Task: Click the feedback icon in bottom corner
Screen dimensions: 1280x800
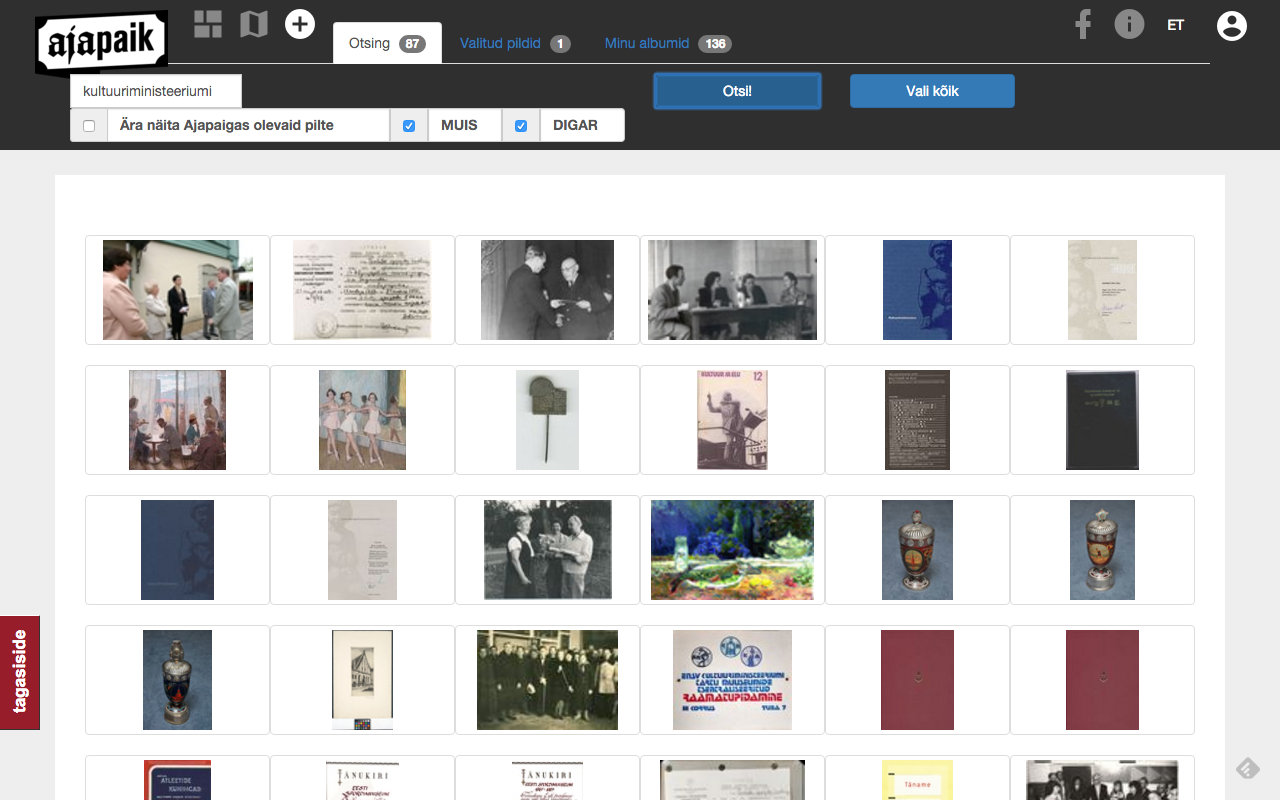Action: (x=1247, y=768)
